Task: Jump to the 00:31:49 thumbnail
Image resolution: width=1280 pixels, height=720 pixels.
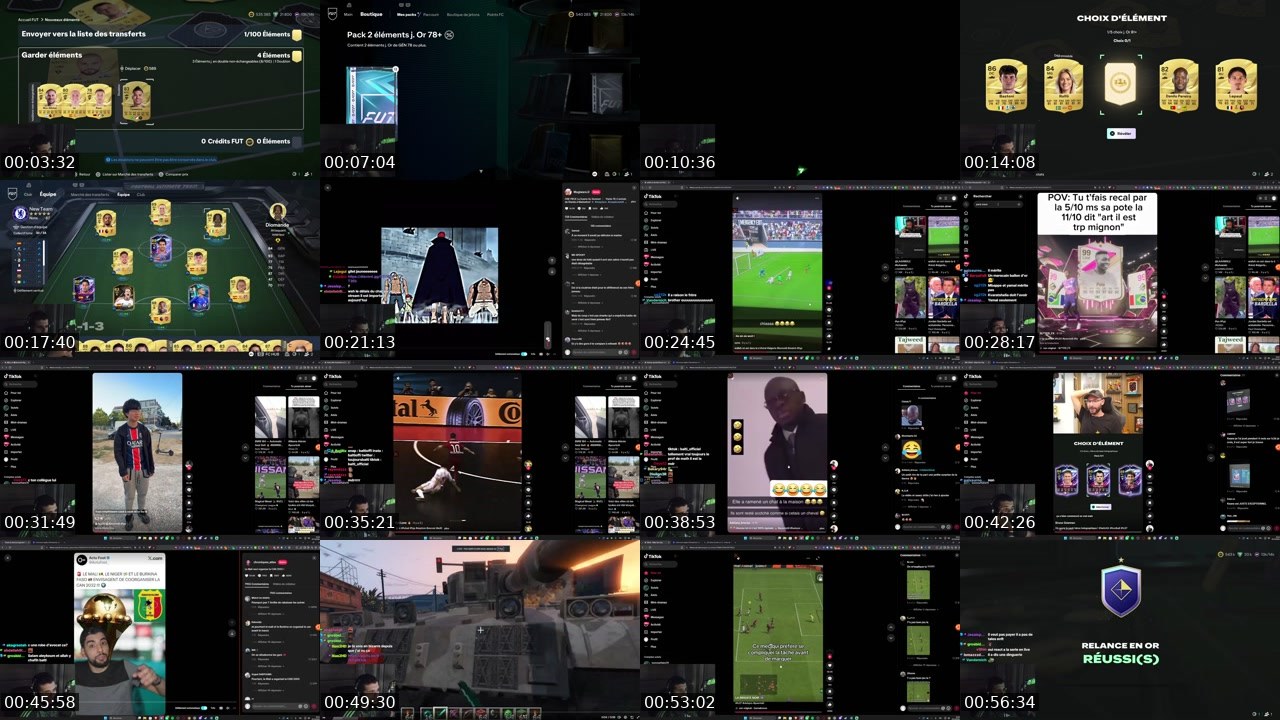Action: click(160, 450)
